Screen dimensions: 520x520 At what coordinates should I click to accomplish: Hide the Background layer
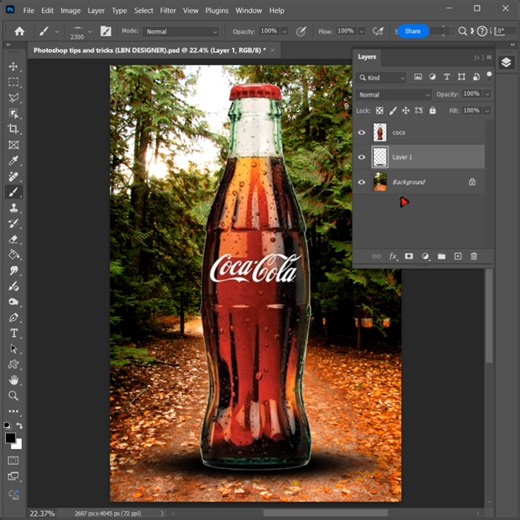(x=362, y=182)
